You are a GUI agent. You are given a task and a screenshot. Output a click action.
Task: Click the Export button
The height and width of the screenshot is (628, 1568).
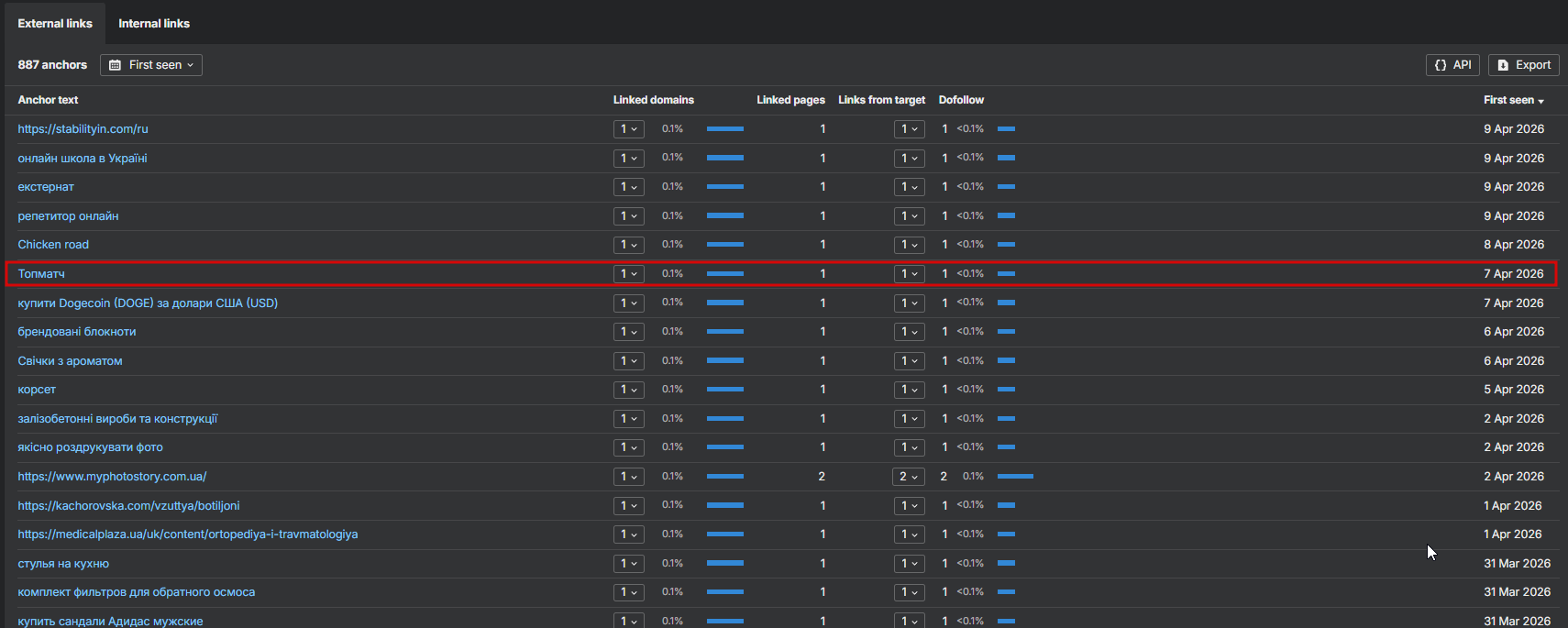point(1524,65)
